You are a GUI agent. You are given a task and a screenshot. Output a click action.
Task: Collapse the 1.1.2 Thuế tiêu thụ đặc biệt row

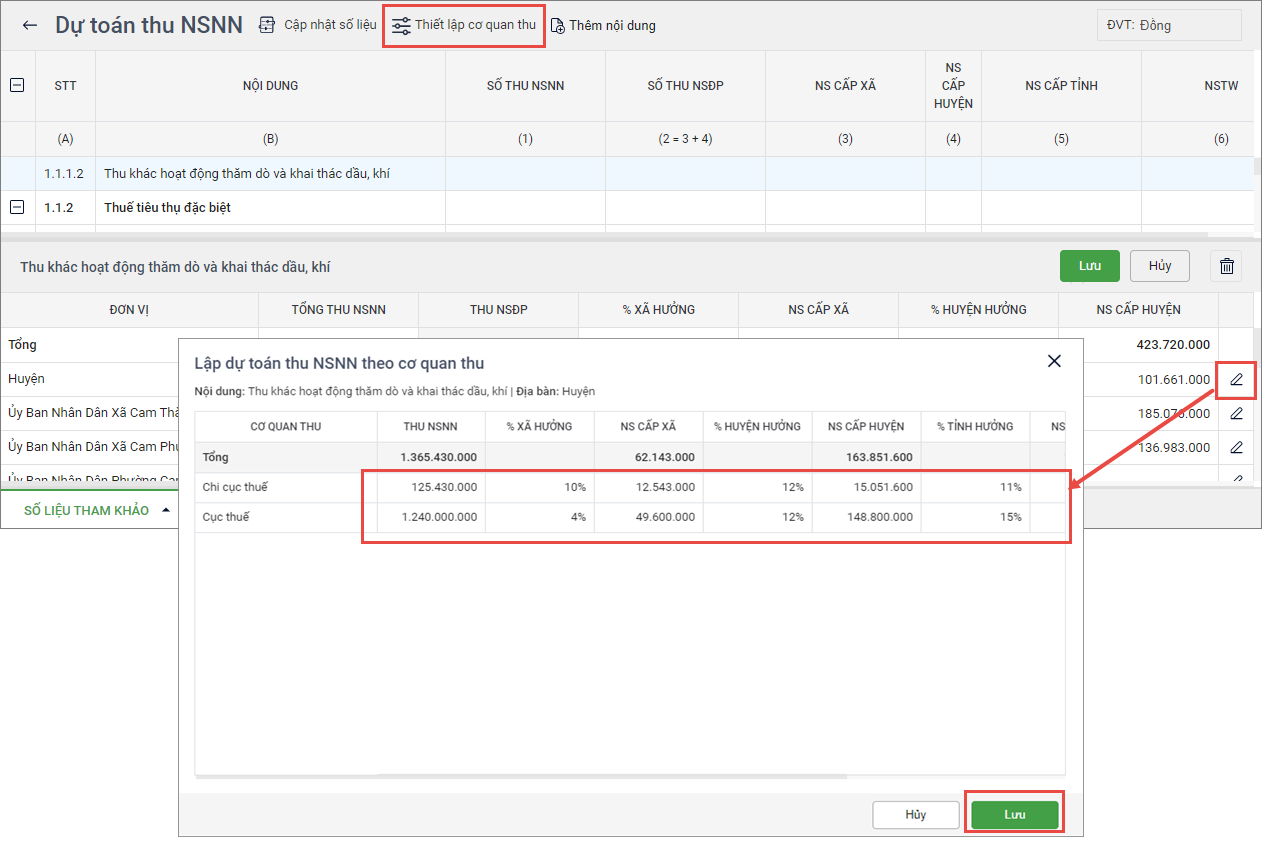coord(17,208)
